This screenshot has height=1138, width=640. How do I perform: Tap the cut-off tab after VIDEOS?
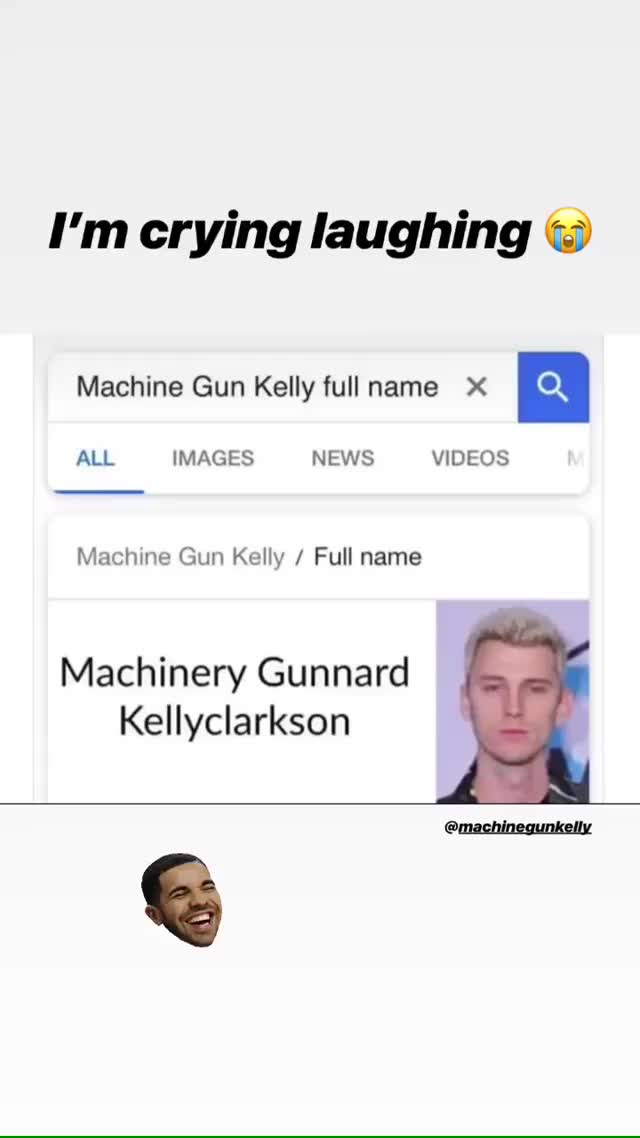[x=575, y=458]
